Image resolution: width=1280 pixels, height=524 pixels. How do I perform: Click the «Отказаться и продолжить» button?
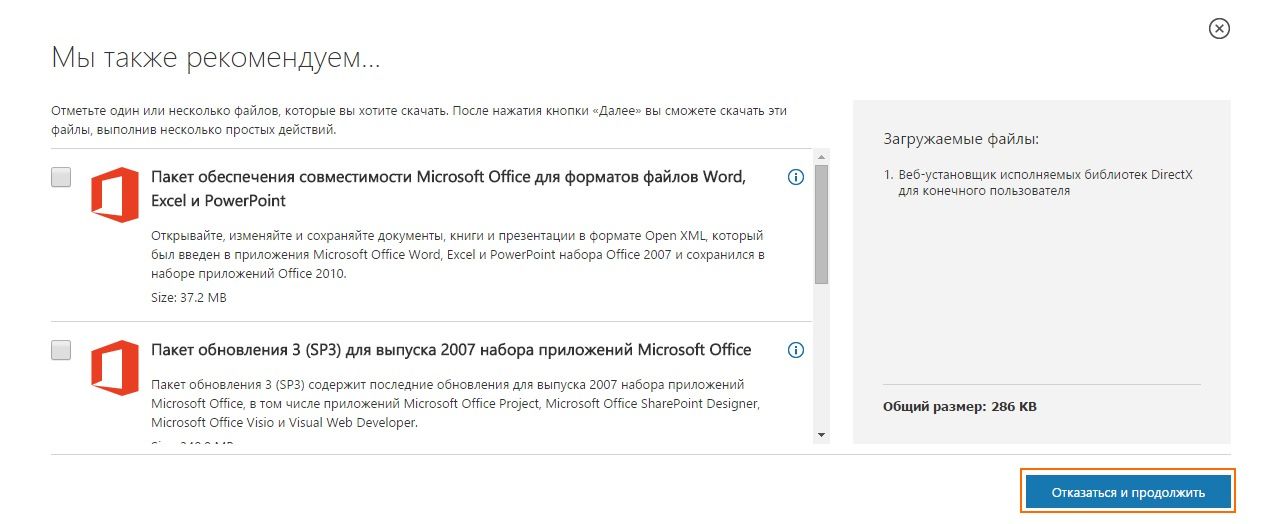[x=1128, y=492]
